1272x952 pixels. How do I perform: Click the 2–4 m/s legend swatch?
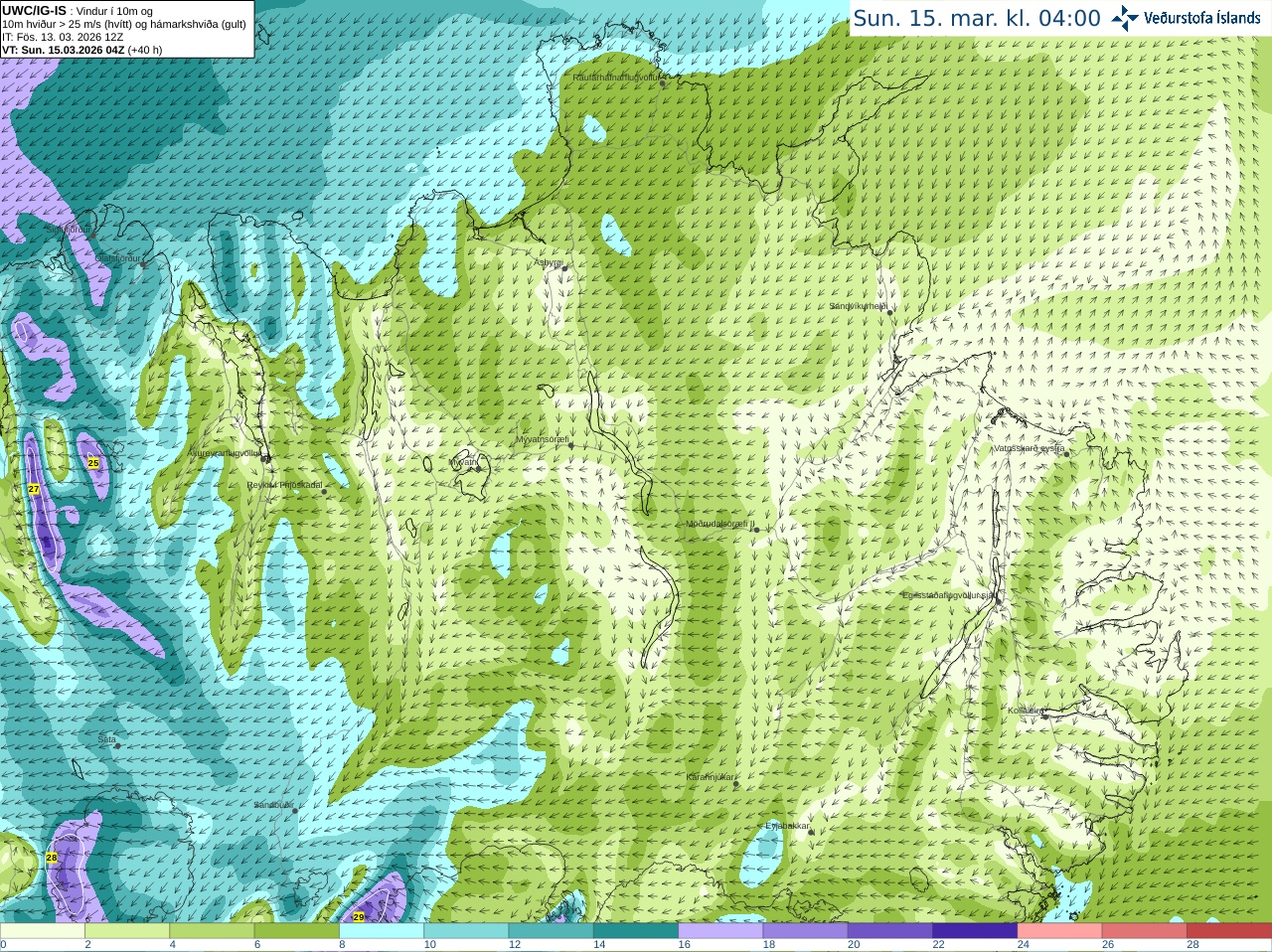click(127, 931)
